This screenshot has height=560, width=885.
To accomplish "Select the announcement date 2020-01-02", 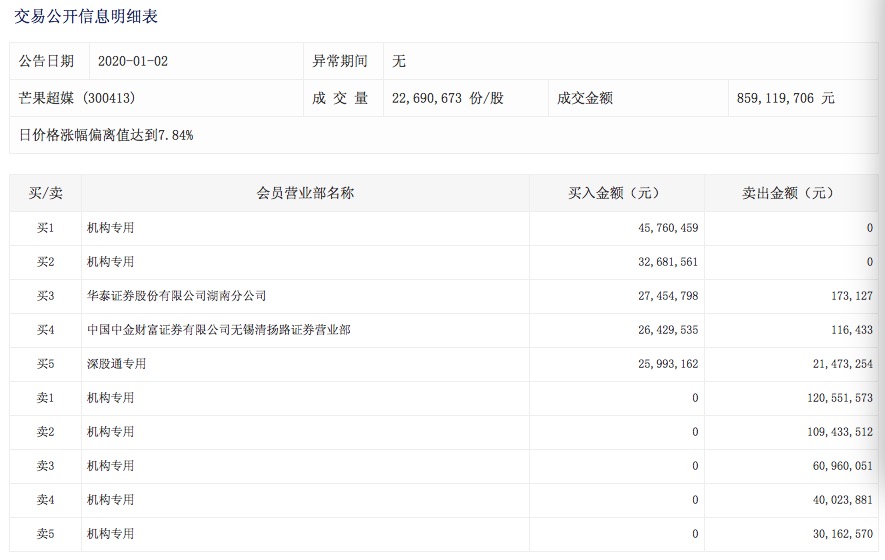I will [x=133, y=61].
